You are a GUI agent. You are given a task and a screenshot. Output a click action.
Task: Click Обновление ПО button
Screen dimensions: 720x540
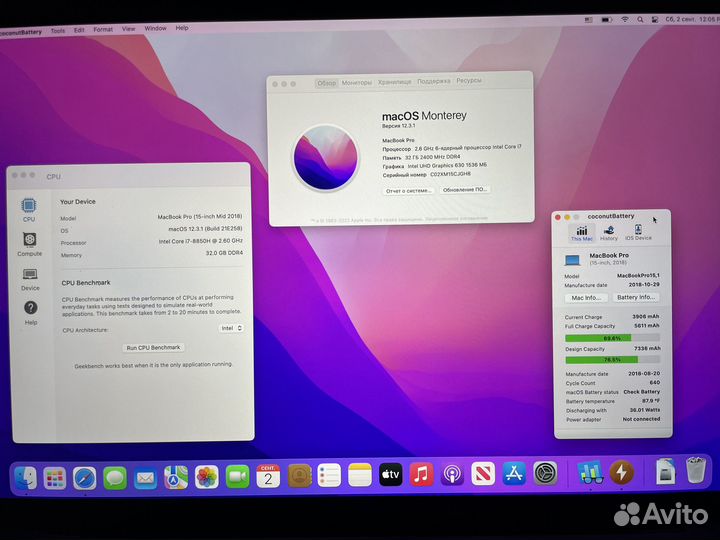click(465, 189)
